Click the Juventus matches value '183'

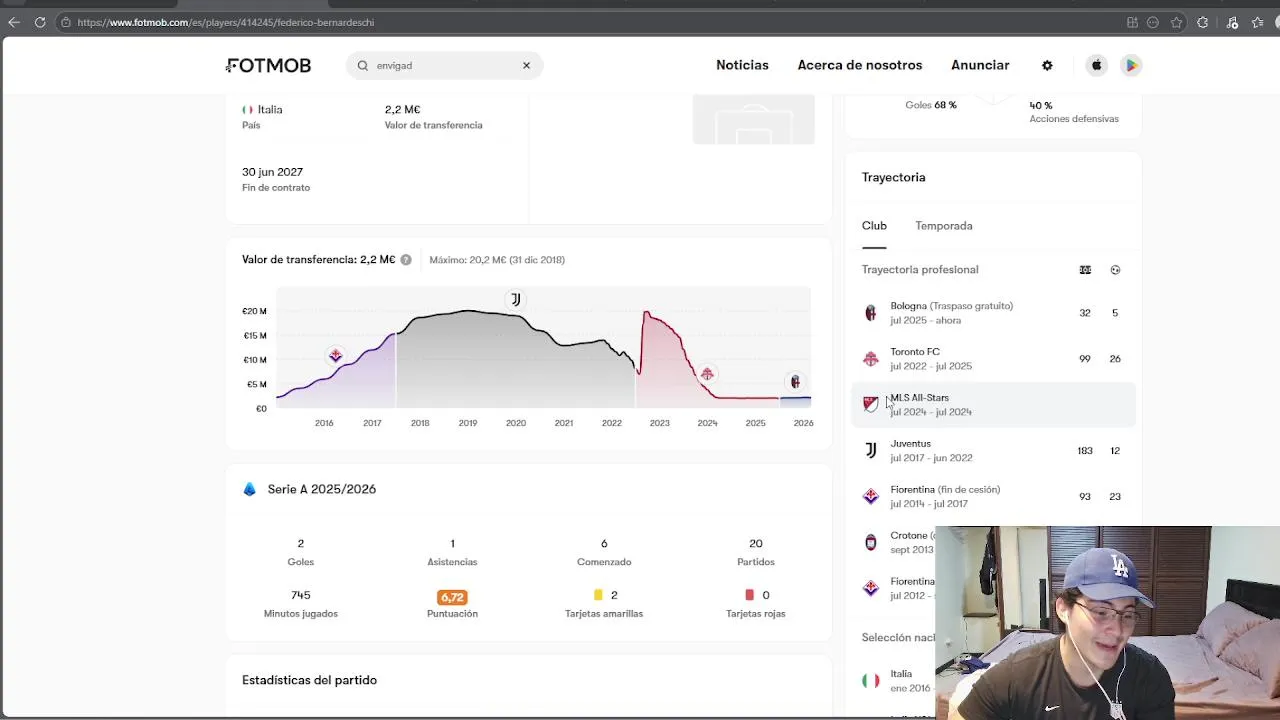click(x=1085, y=451)
